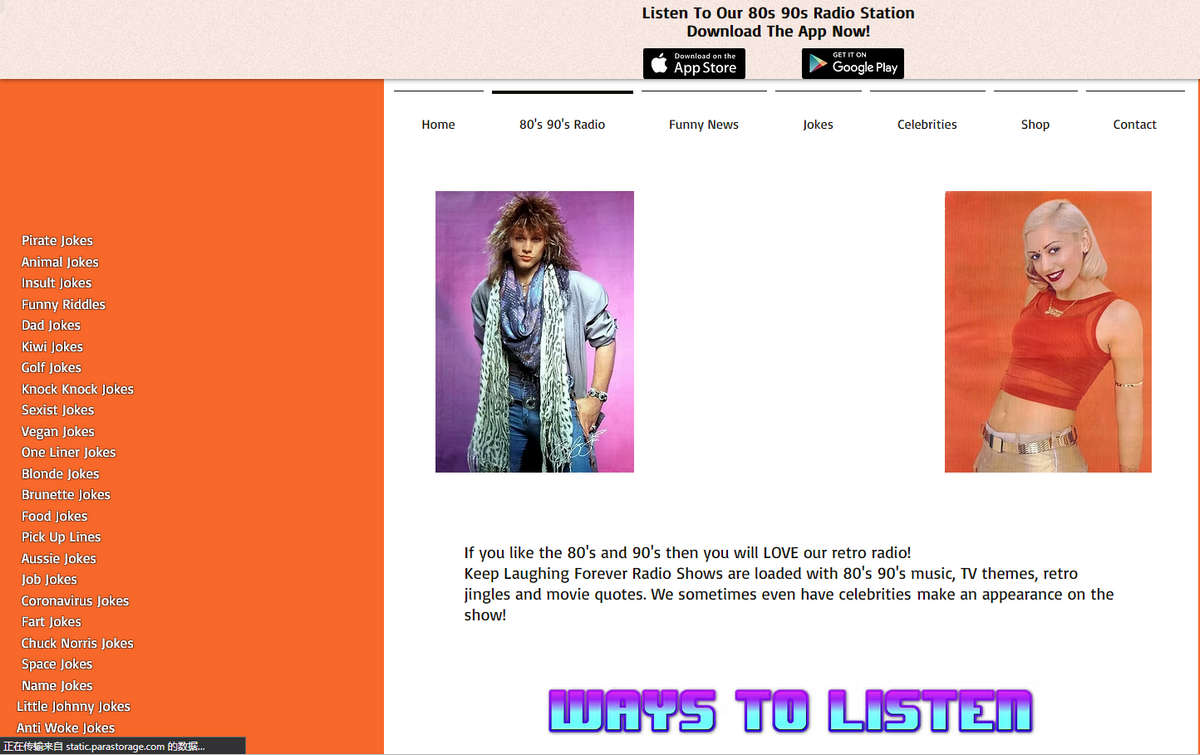Open Animal Jokes link
Viewport: 1200px width, 755px height.
[x=60, y=262]
